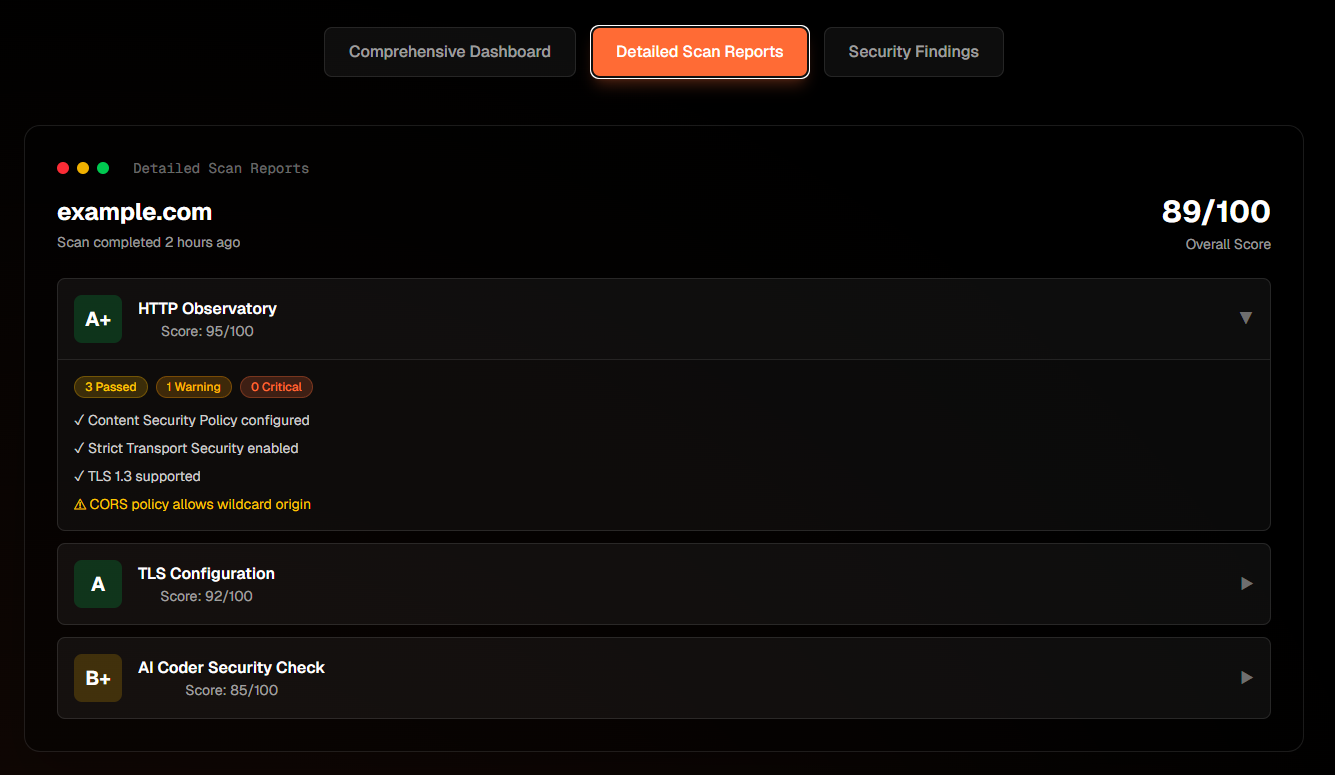Collapse the HTTP Observatory section
The height and width of the screenshot is (775, 1335).
1246,317
